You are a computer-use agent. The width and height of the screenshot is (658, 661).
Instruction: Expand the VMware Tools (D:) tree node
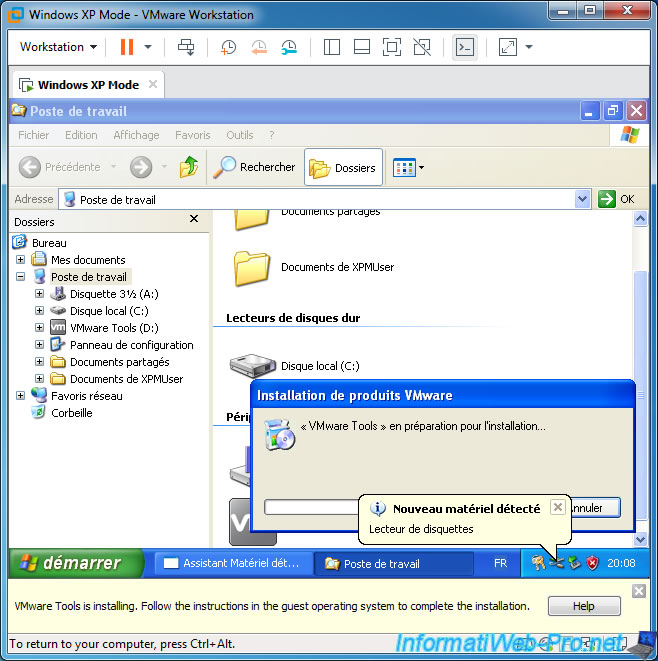coord(39,328)
